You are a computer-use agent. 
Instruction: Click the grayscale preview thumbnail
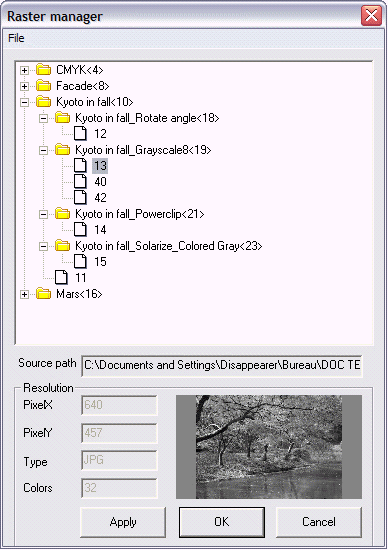click(269, 447)
